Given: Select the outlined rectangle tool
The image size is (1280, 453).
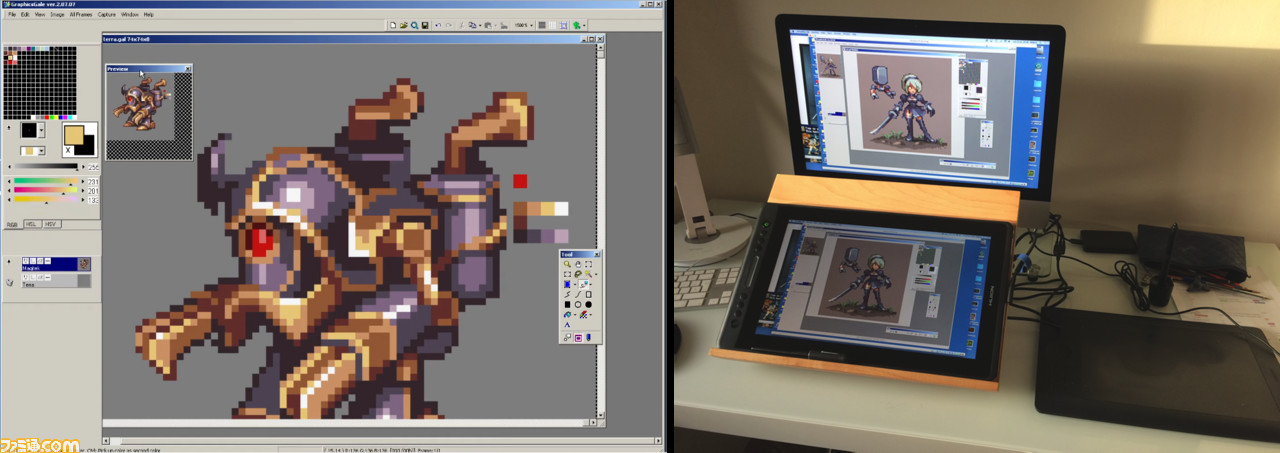Looking at the screenshot, I should pyautogui.click(x=588, y=294).
